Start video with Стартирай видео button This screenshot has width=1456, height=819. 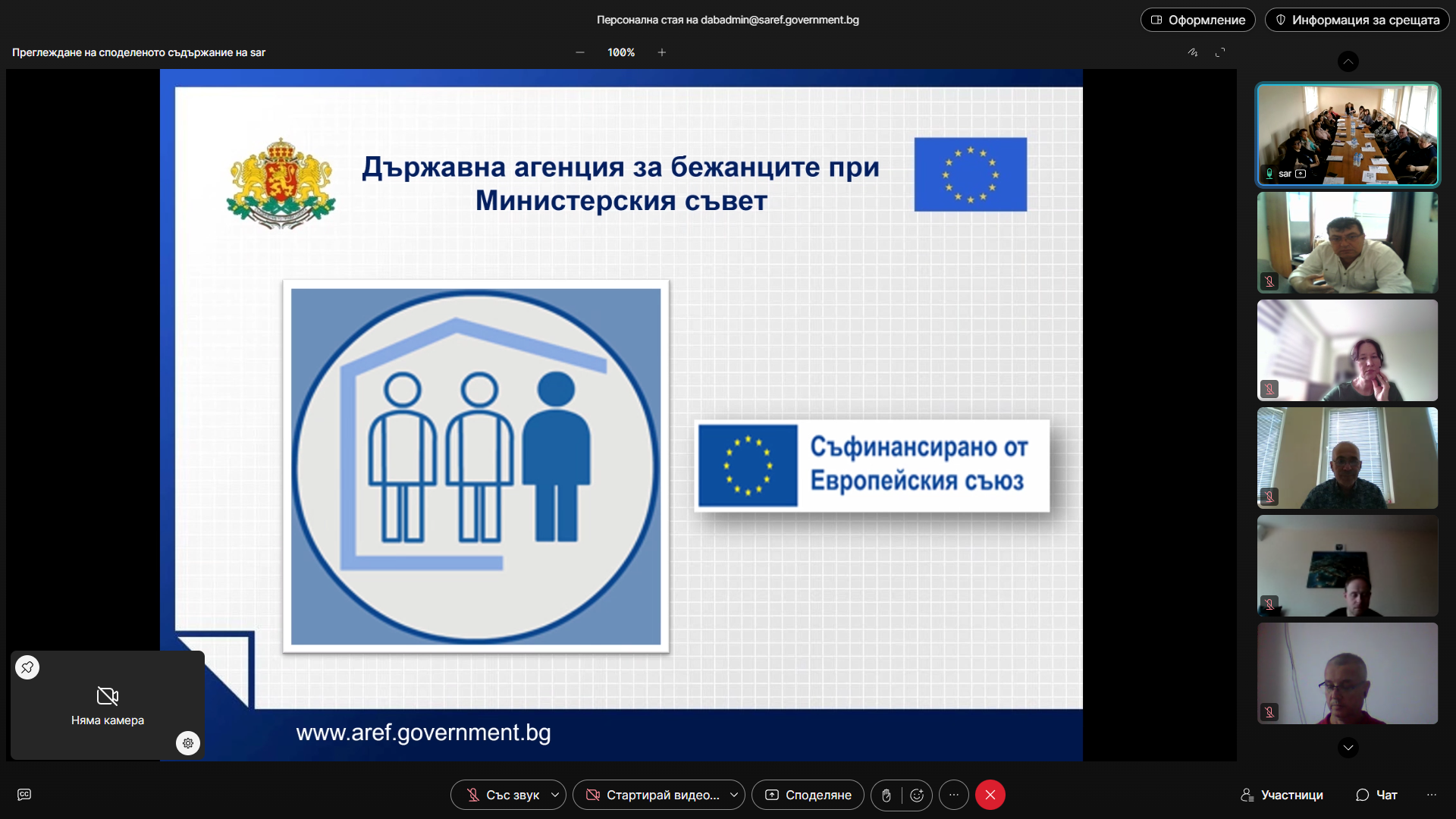[652, 795]
